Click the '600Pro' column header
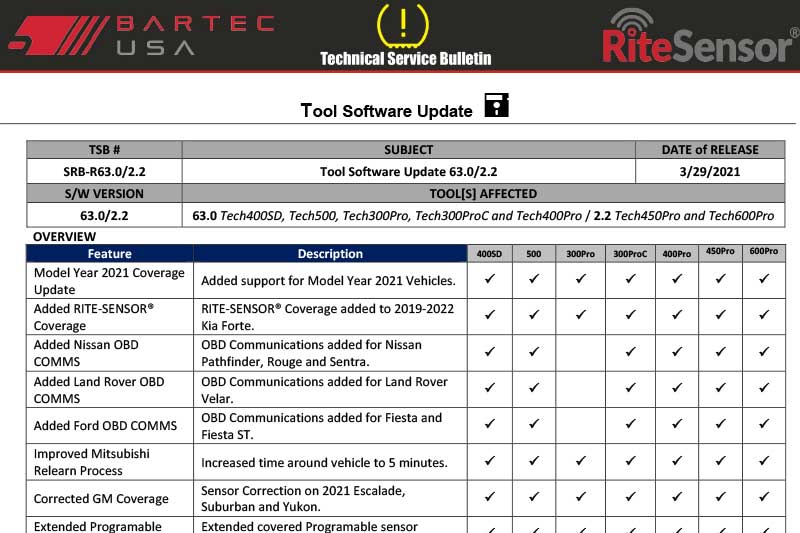800x533 pixels. [764, 252]
